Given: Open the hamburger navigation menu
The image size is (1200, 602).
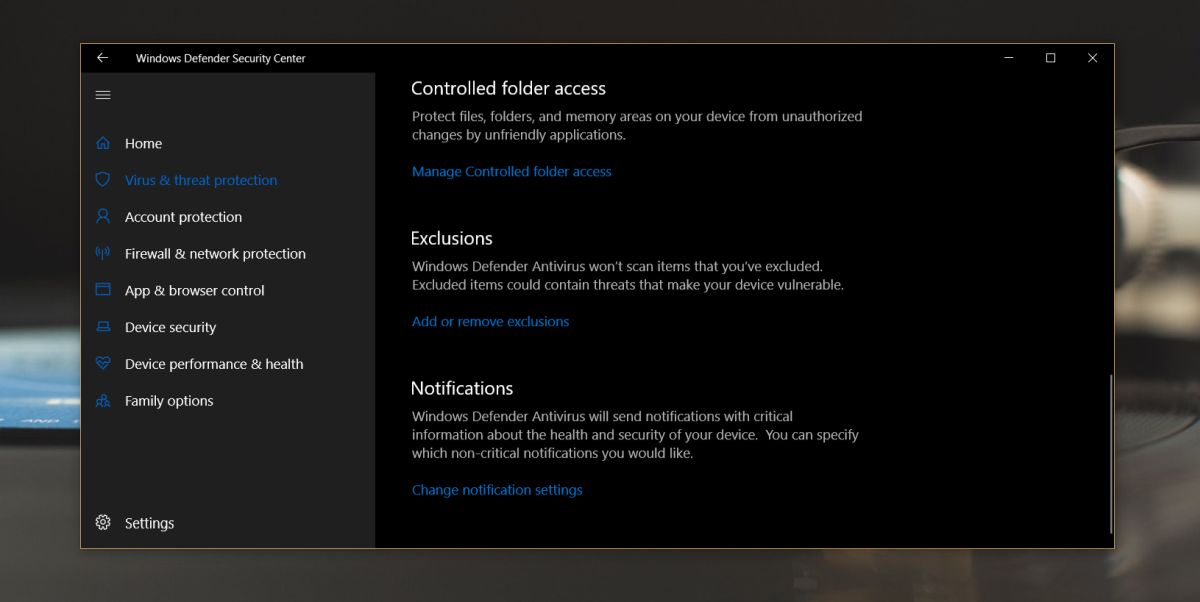Looking at the screenshot, I should click(x=103, y=95).
